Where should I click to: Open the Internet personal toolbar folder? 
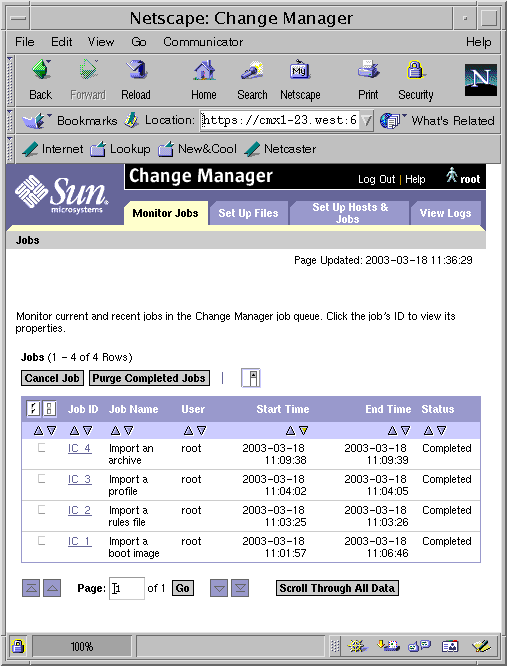click(x=52, y=149)
